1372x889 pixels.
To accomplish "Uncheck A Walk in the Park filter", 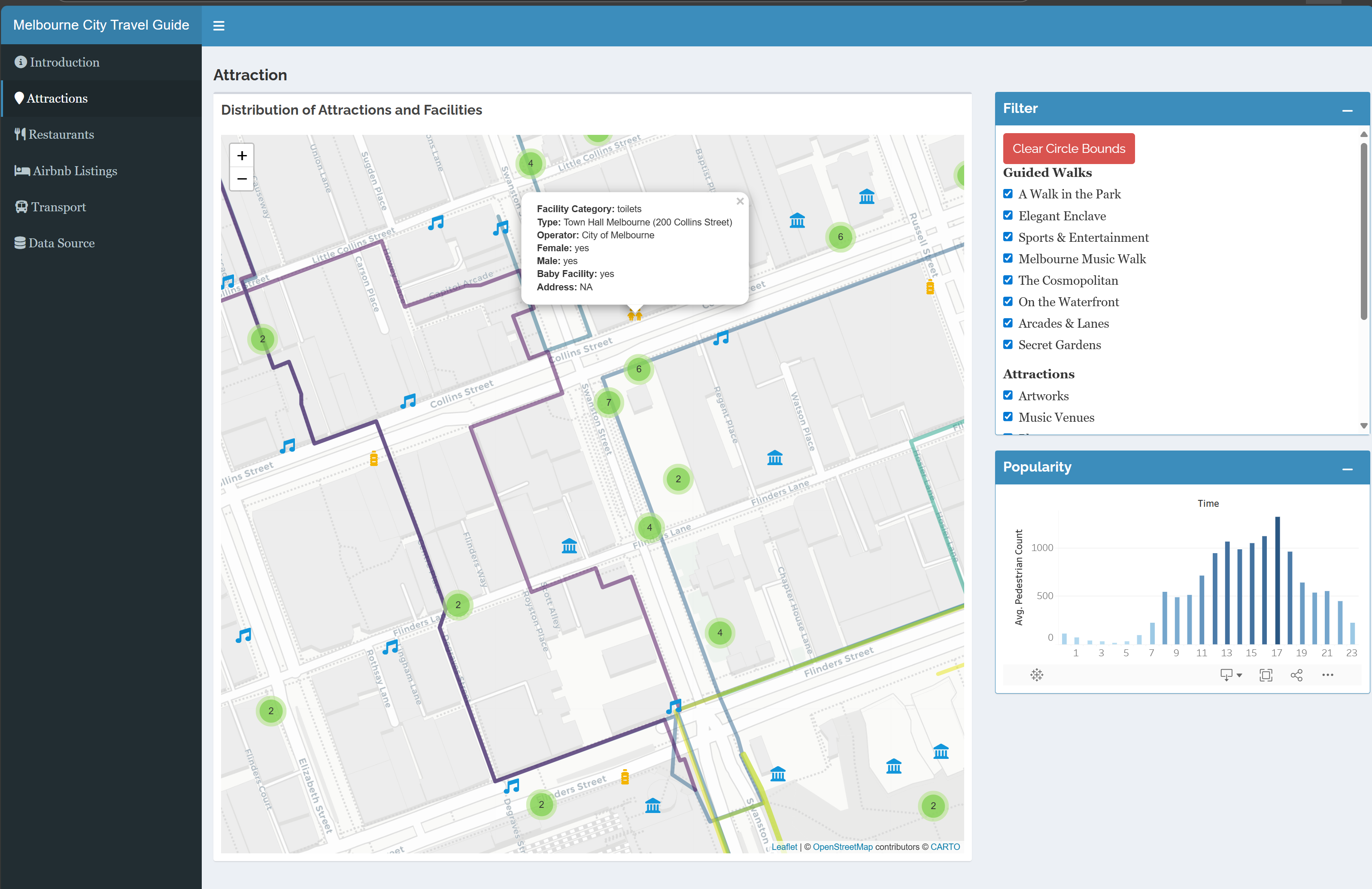I will [x=1008, y=194].
